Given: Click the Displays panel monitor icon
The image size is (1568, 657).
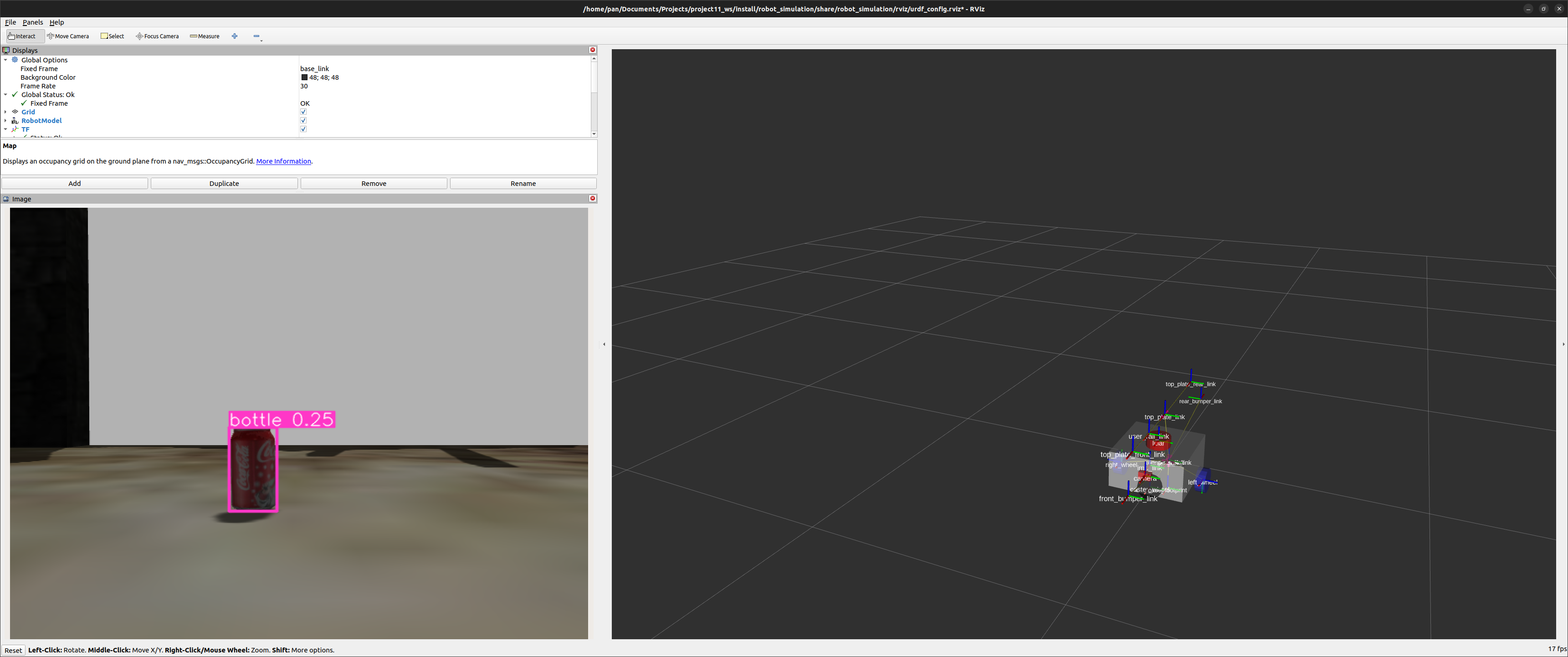Looking at the screenshot, I should coord(6,50).
